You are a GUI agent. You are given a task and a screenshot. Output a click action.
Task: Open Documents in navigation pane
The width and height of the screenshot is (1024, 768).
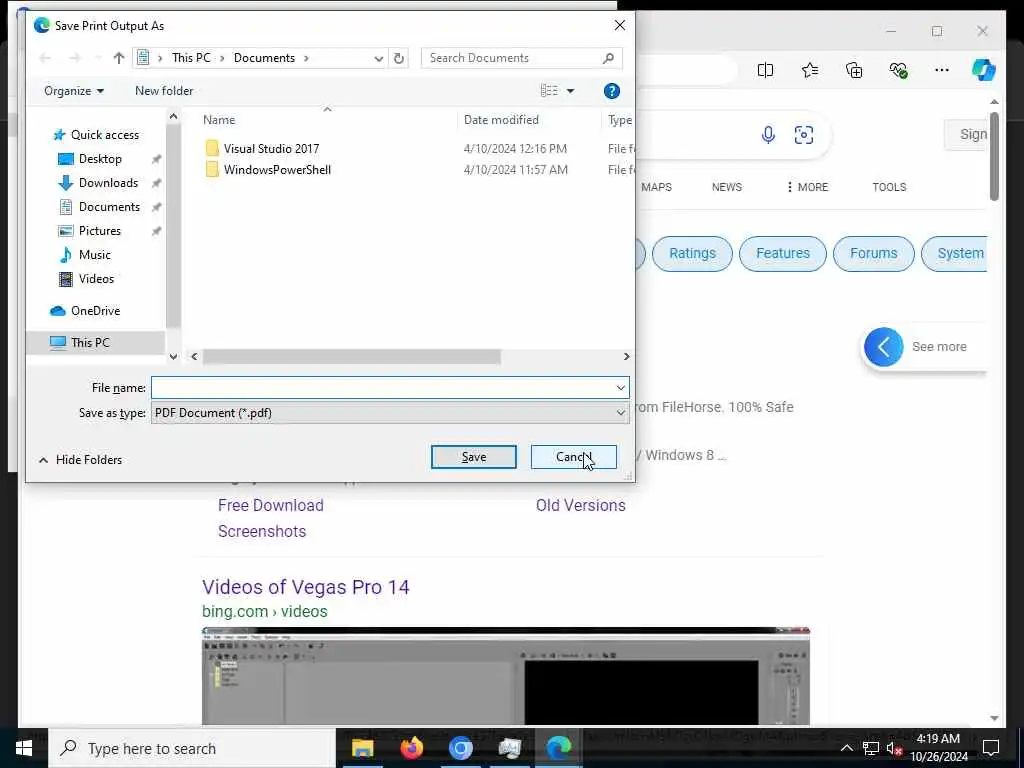[109, 207]
